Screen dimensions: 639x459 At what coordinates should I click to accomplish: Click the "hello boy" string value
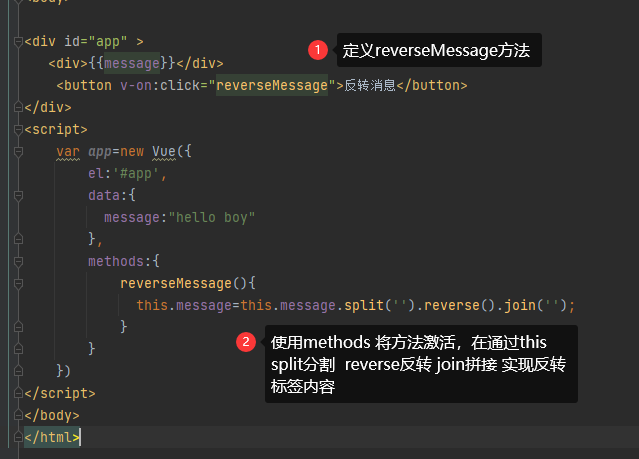[x=212, y=217]
